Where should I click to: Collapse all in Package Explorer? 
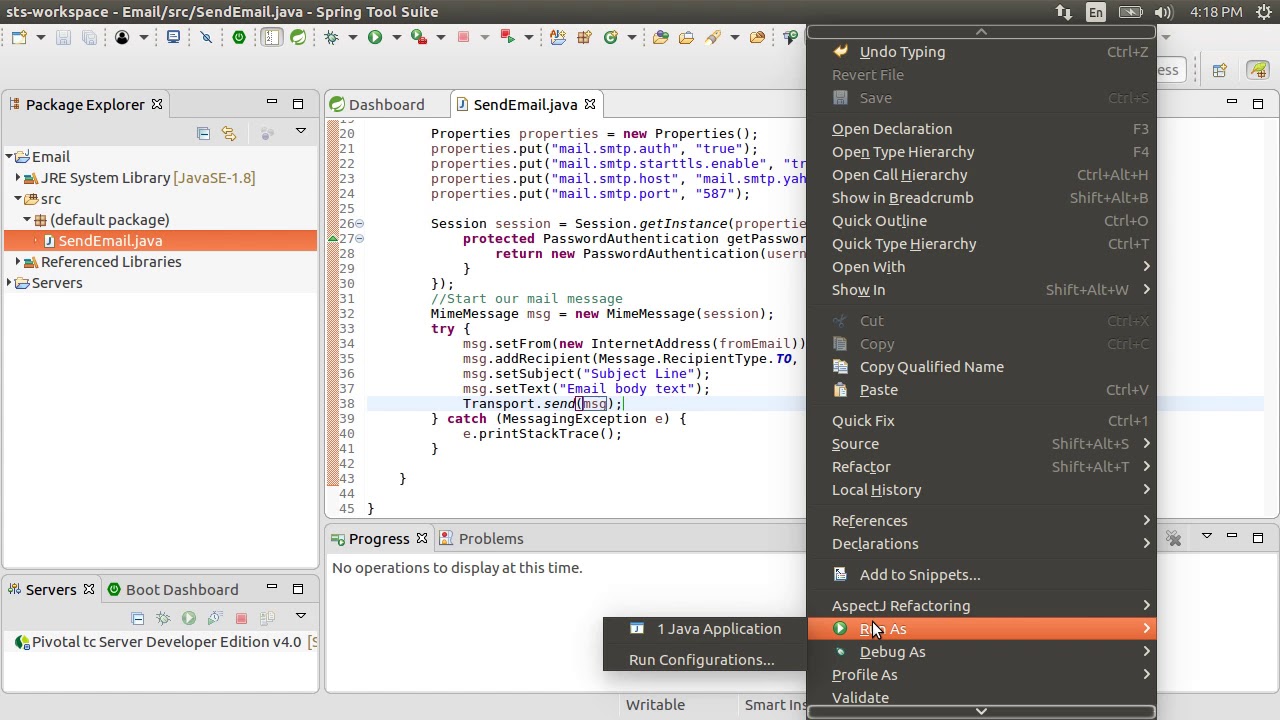pos(203,133)
